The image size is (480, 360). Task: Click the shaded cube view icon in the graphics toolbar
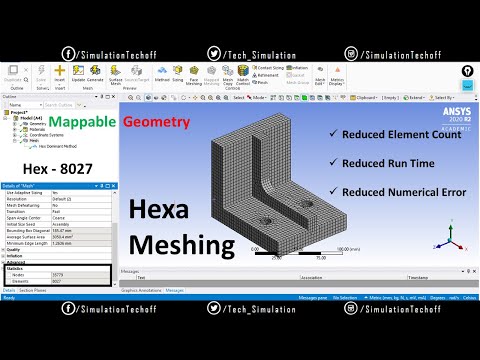[x=148, y=98]
